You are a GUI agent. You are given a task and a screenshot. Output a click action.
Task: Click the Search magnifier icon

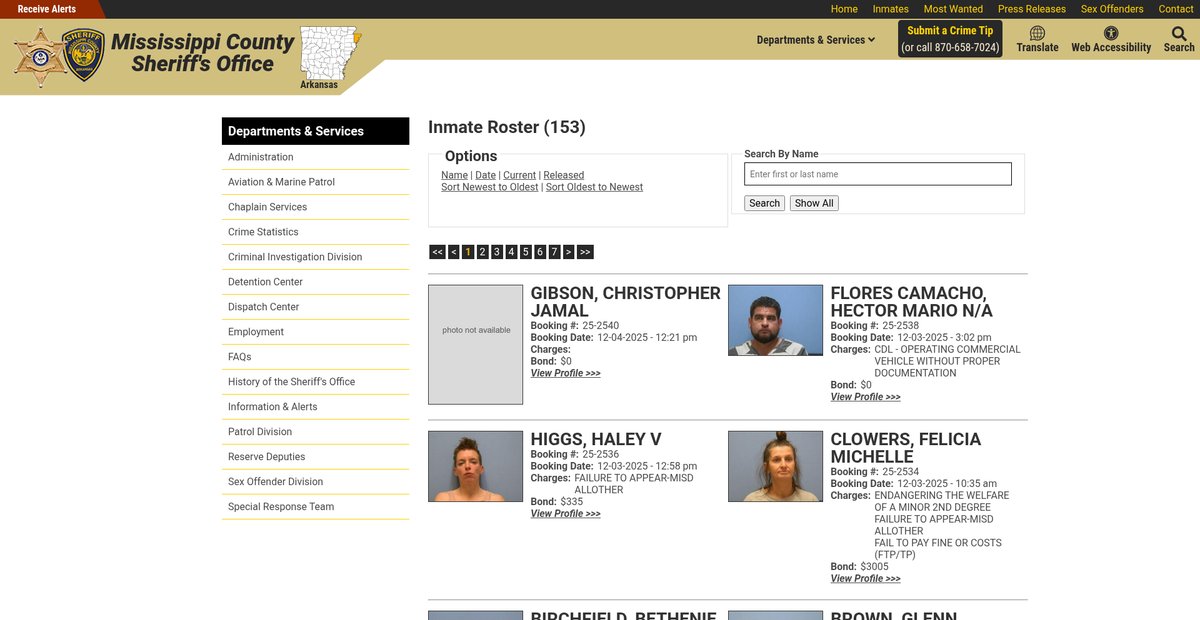click(1179, 34)
